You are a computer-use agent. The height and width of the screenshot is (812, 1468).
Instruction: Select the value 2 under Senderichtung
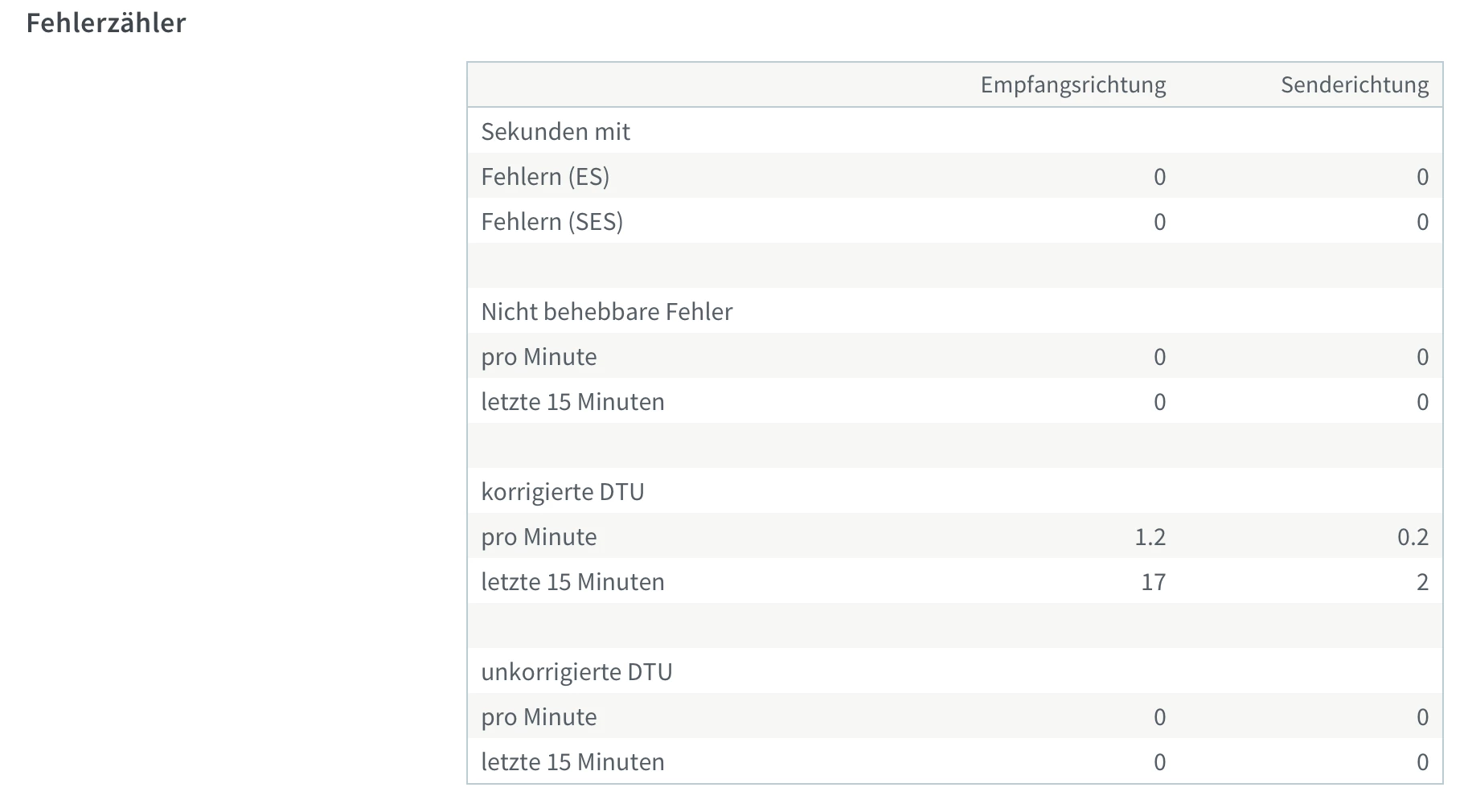pos(1422,581)
